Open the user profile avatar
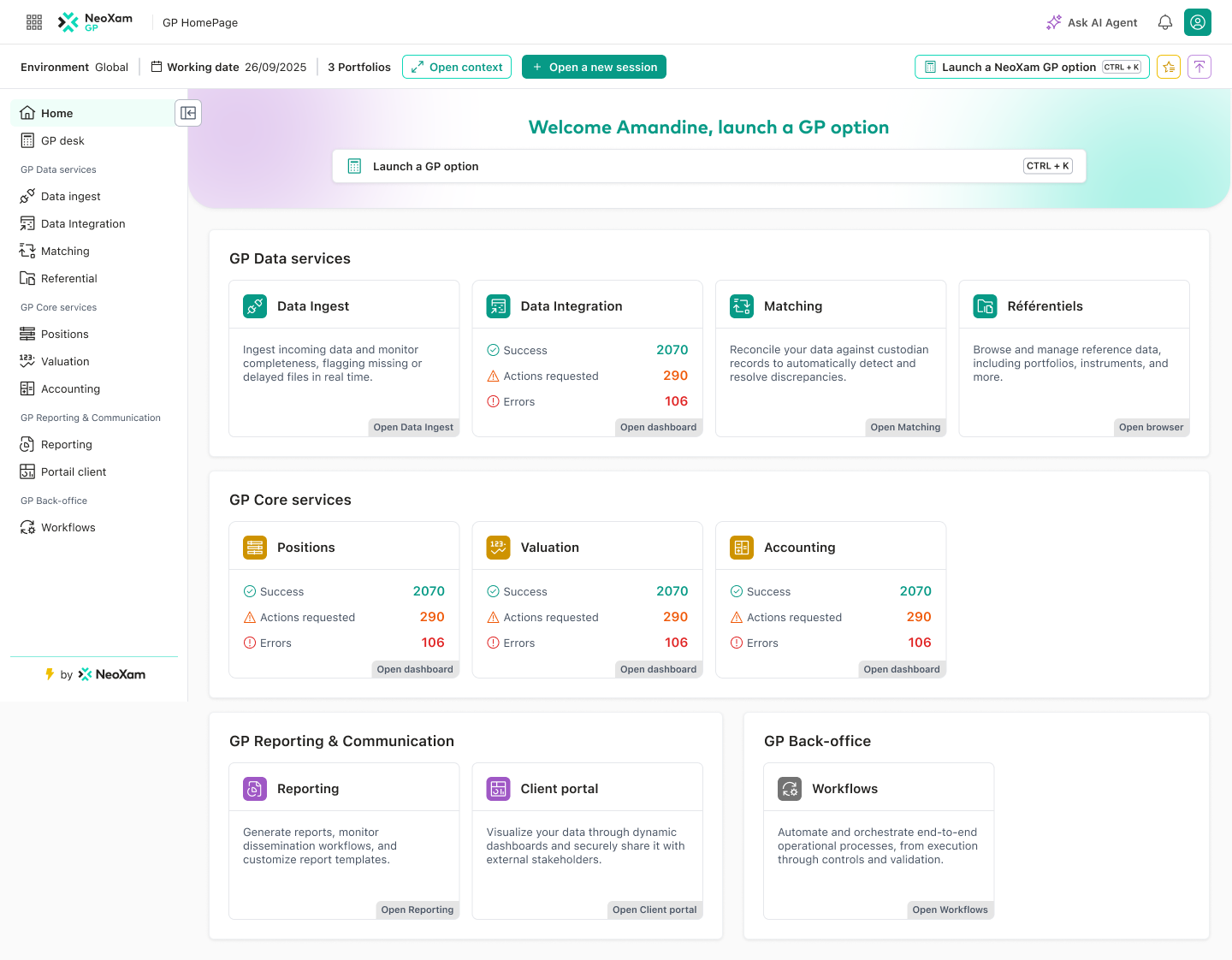This screenshot has width=1232, height=960. [1198, 22]
